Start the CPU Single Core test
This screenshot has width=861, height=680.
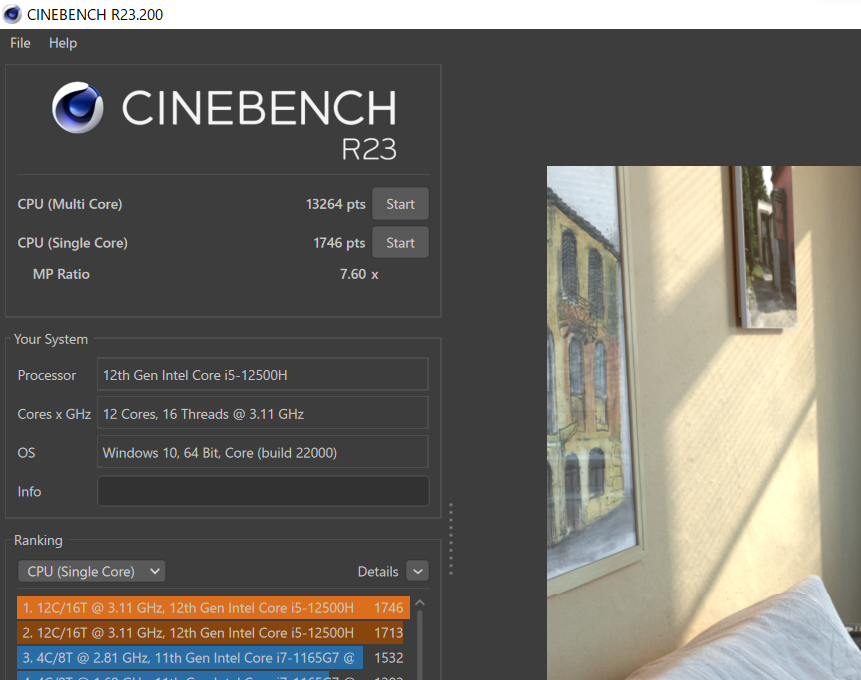400,243
